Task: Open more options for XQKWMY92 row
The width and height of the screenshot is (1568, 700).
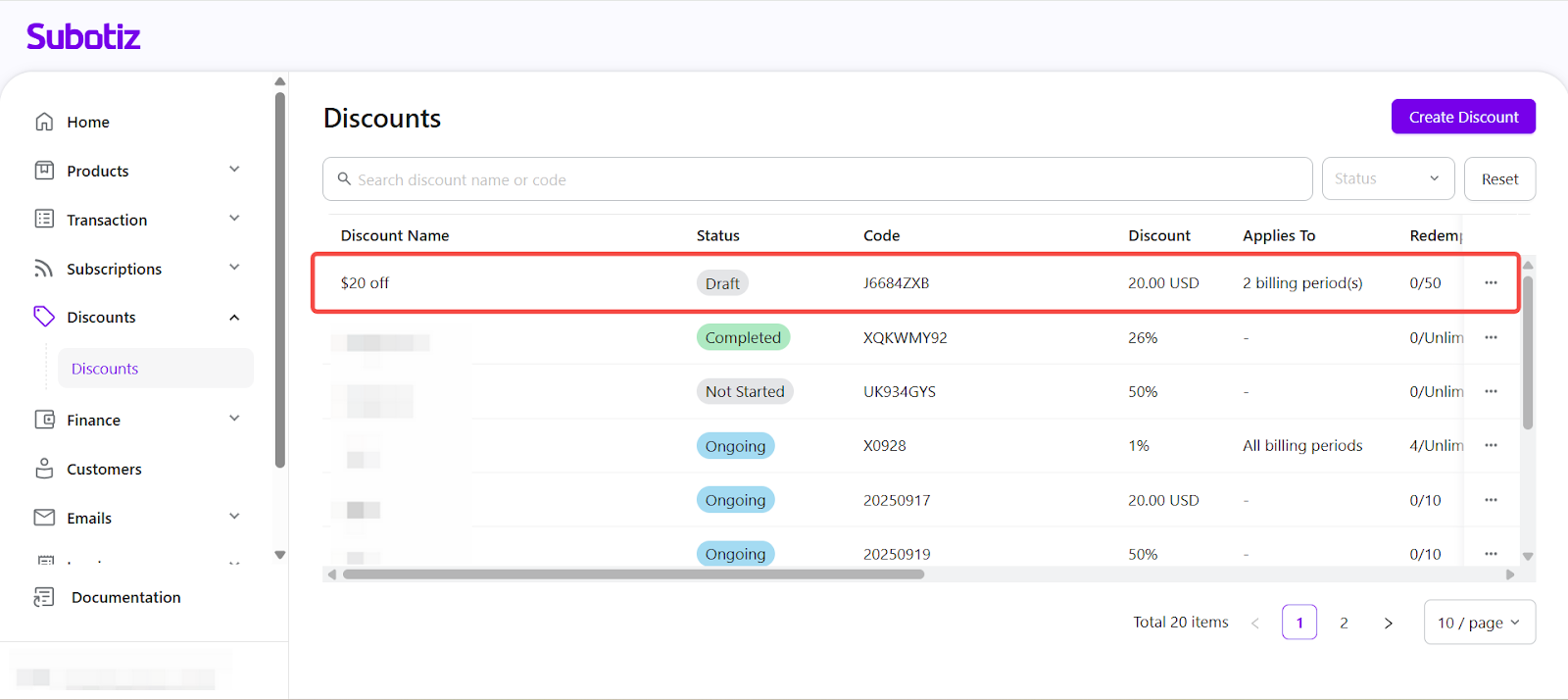Action: tap(1491, 337)
